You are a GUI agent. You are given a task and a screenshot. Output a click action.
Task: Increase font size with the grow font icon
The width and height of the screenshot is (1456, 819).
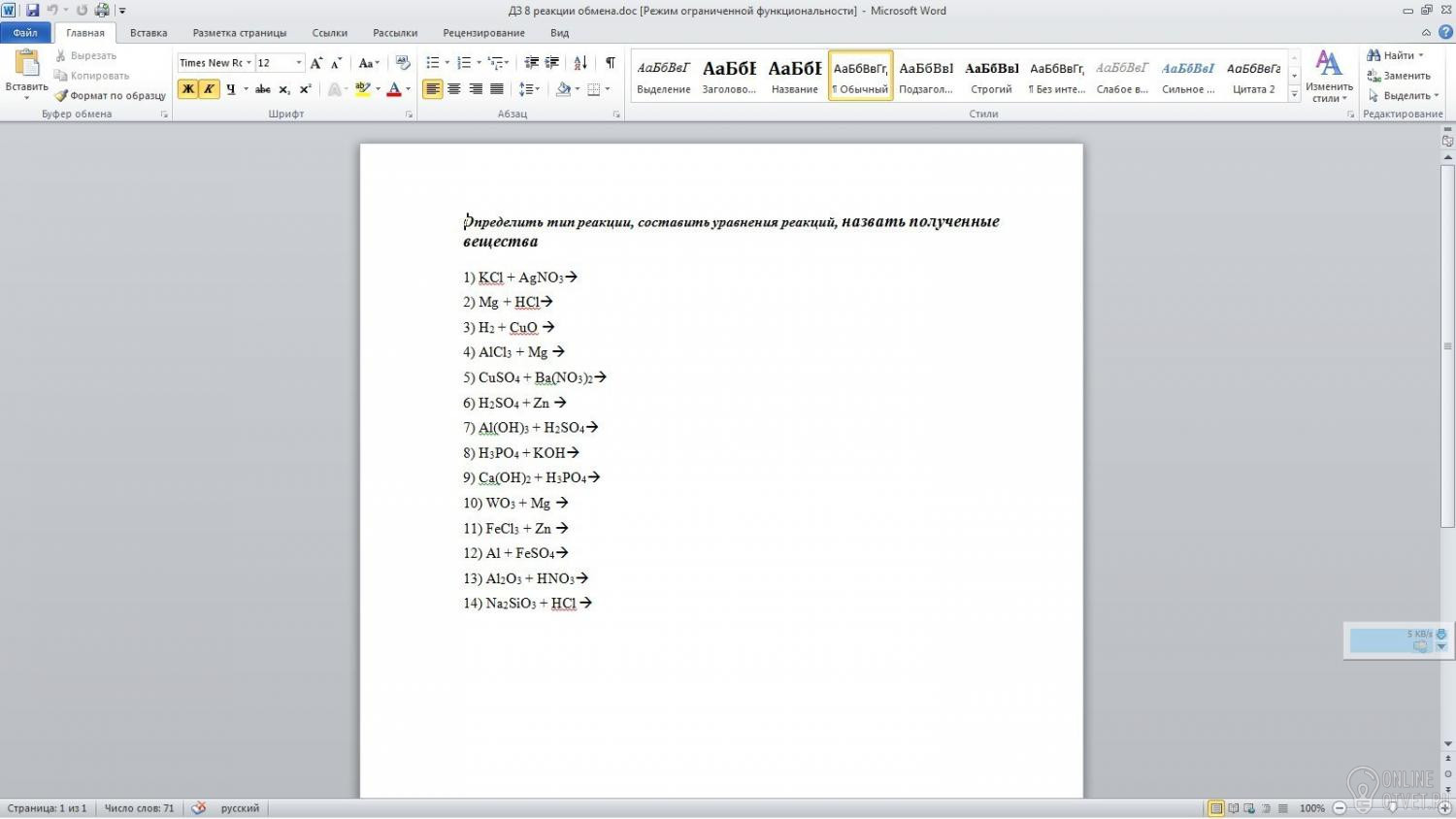tap(315, 63)
